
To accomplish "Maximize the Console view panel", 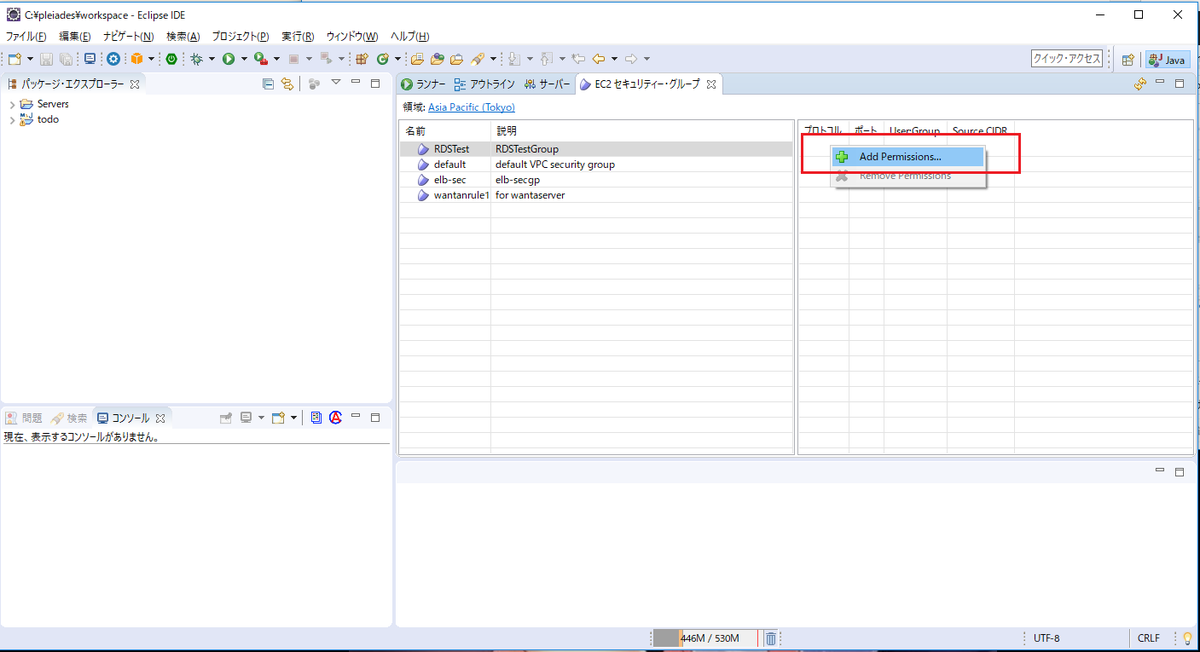I will [x=375, y=417].
